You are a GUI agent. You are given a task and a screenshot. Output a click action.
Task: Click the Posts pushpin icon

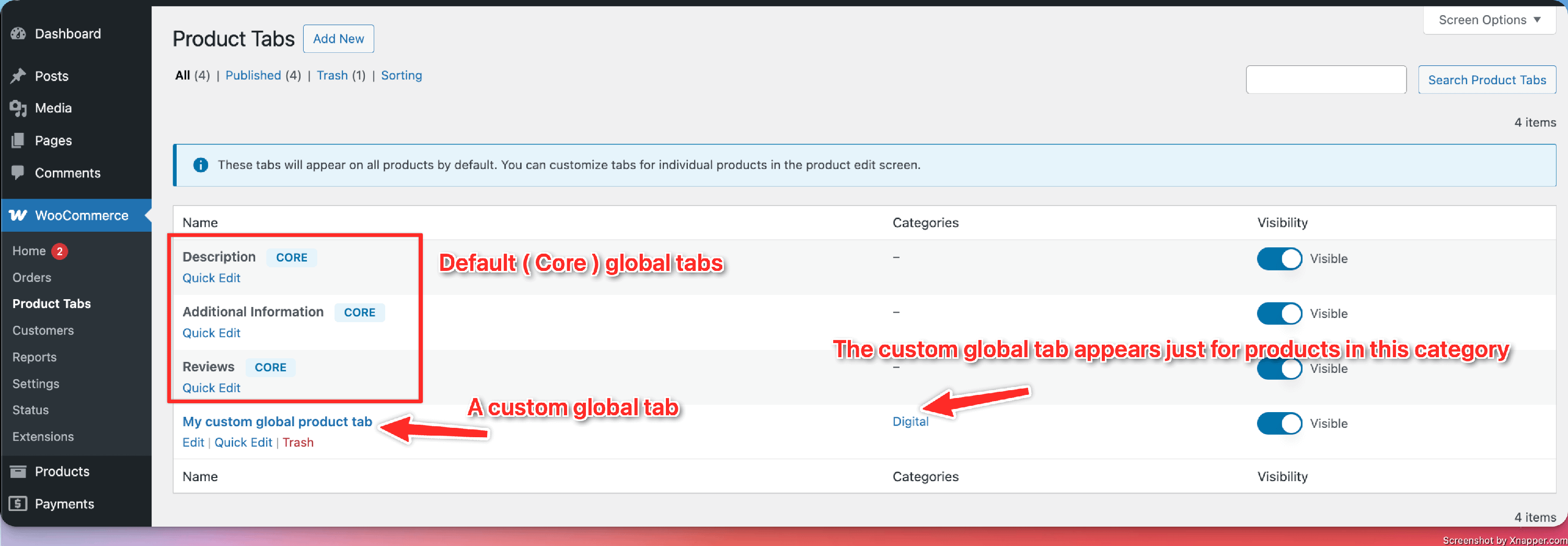pyautogui.click(x=18, y=76)
